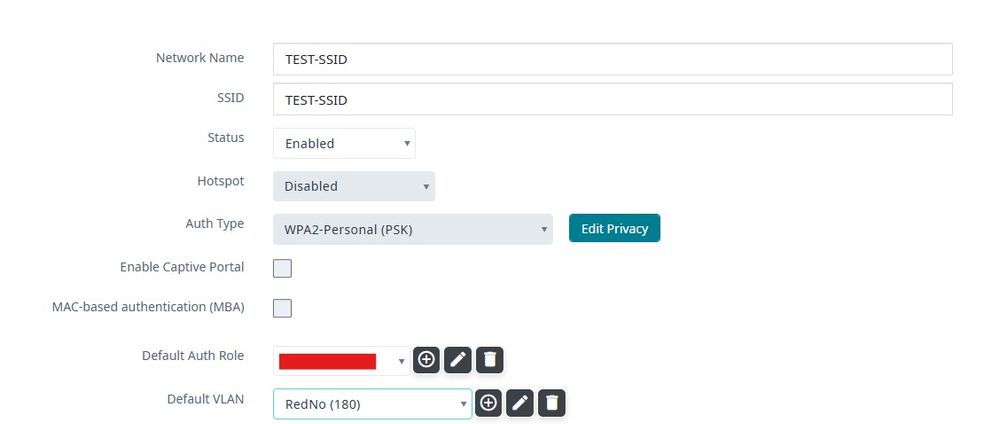Viewport: 999px width, 424px height.
Task: Enable the Captive Portal checkbox
Action: (283, 268)
